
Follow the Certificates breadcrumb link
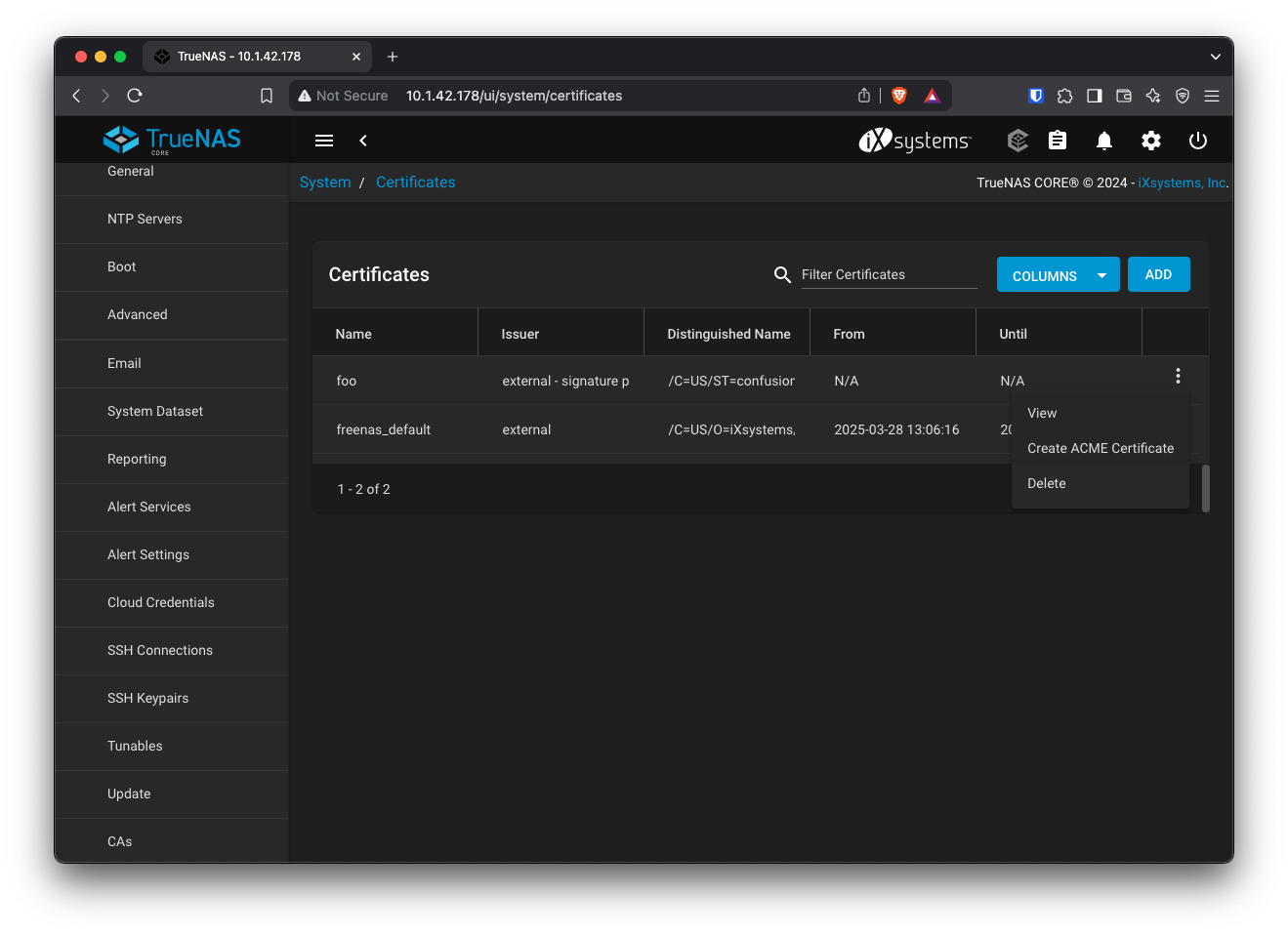416,183
